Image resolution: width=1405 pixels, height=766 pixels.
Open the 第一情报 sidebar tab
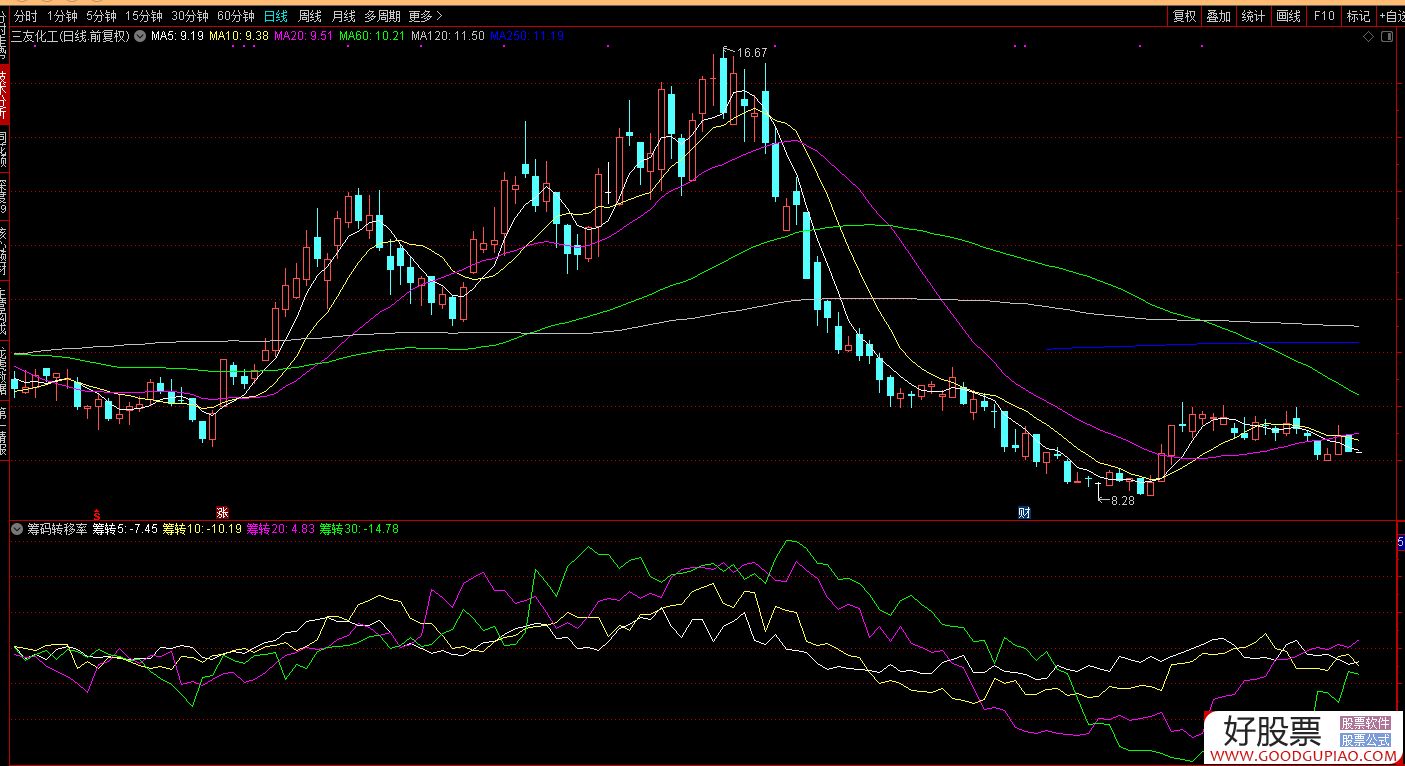click(4, 431)
